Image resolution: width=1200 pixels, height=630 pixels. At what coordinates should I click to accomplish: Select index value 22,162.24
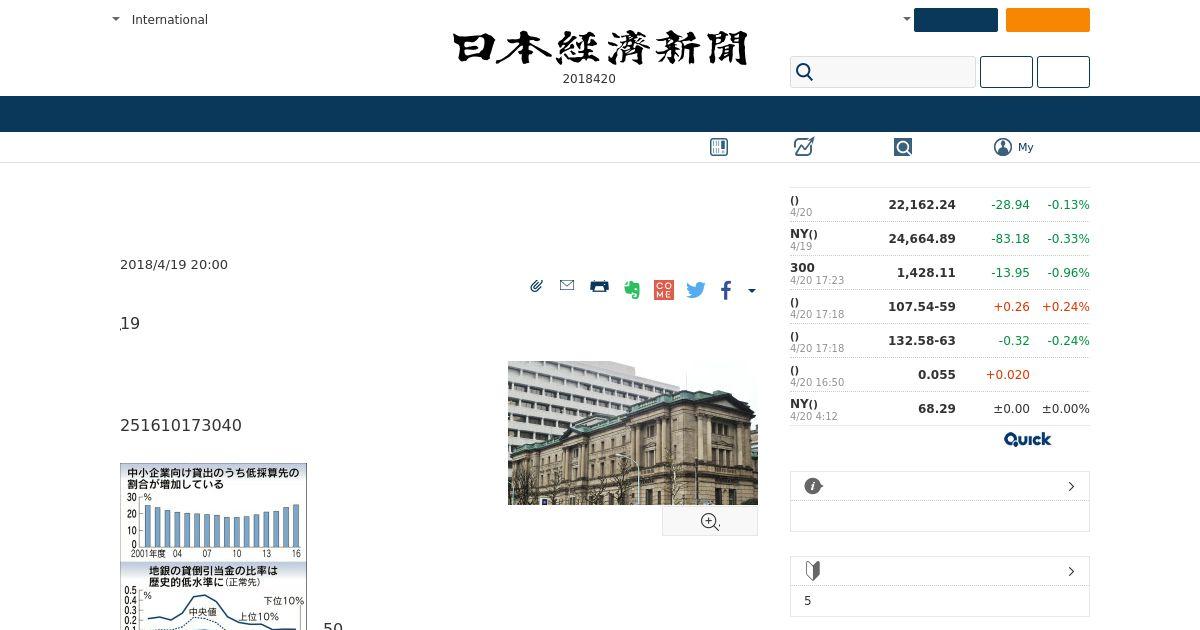point(922,205)
